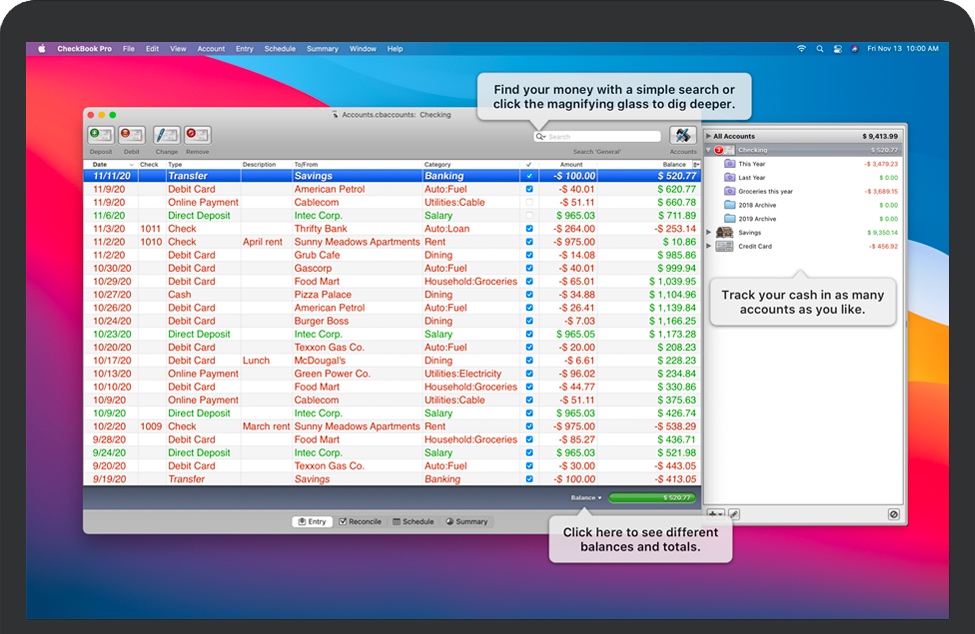The height and width of the screenshot is (634, 975).
Task: Uncheck the cleared mark on the Savings transfer
Action: [527, 174]
